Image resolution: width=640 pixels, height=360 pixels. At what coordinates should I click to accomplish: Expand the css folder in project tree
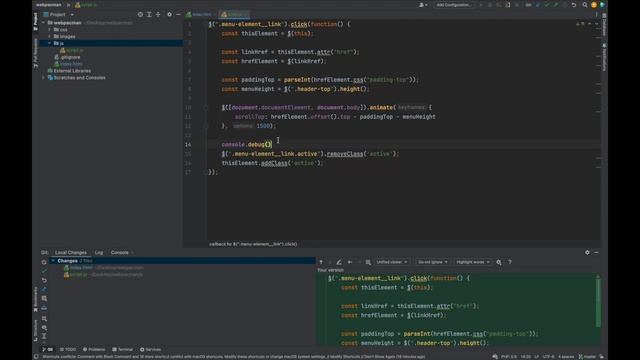(49, 29)
